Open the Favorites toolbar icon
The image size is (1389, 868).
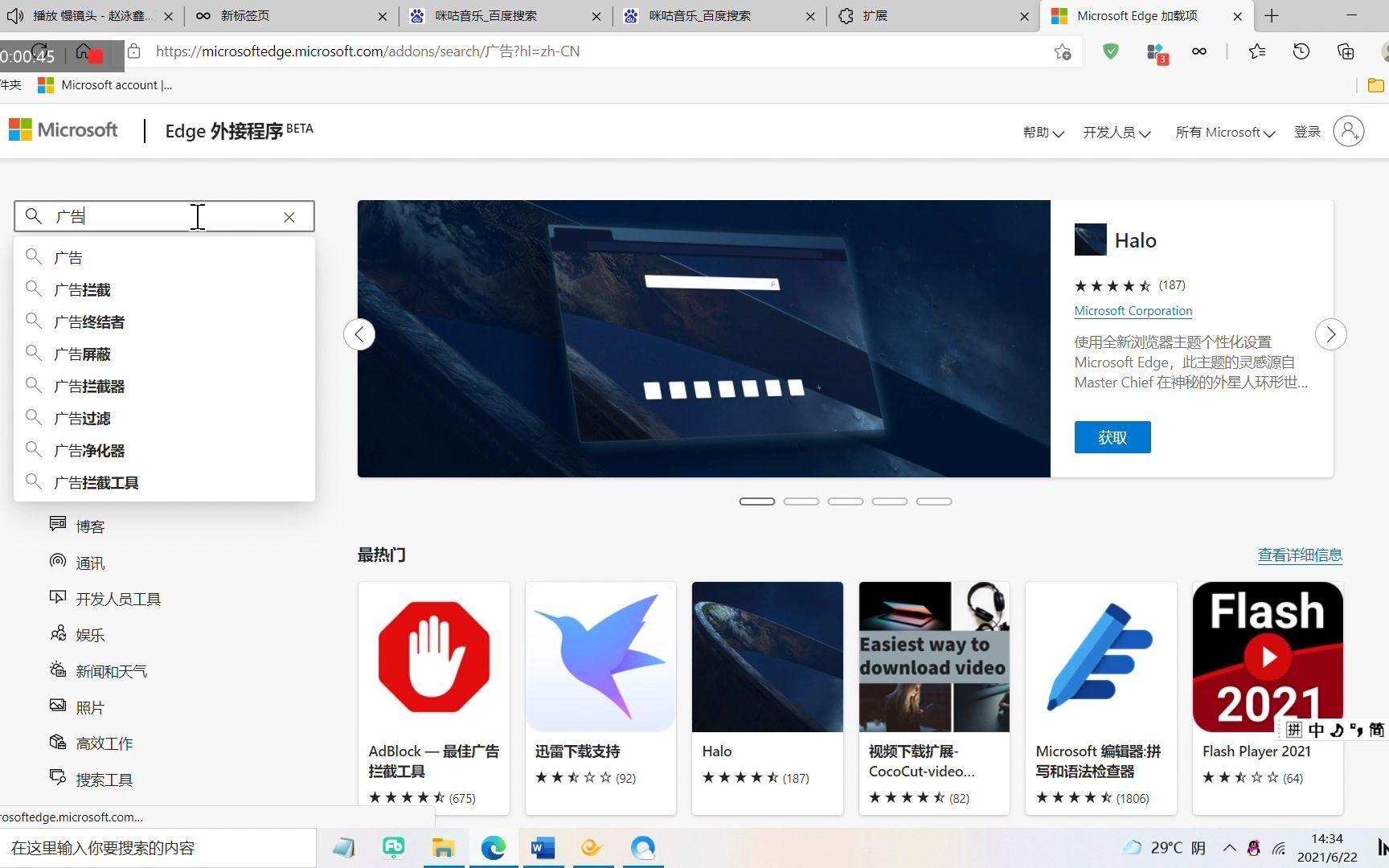1257,51
